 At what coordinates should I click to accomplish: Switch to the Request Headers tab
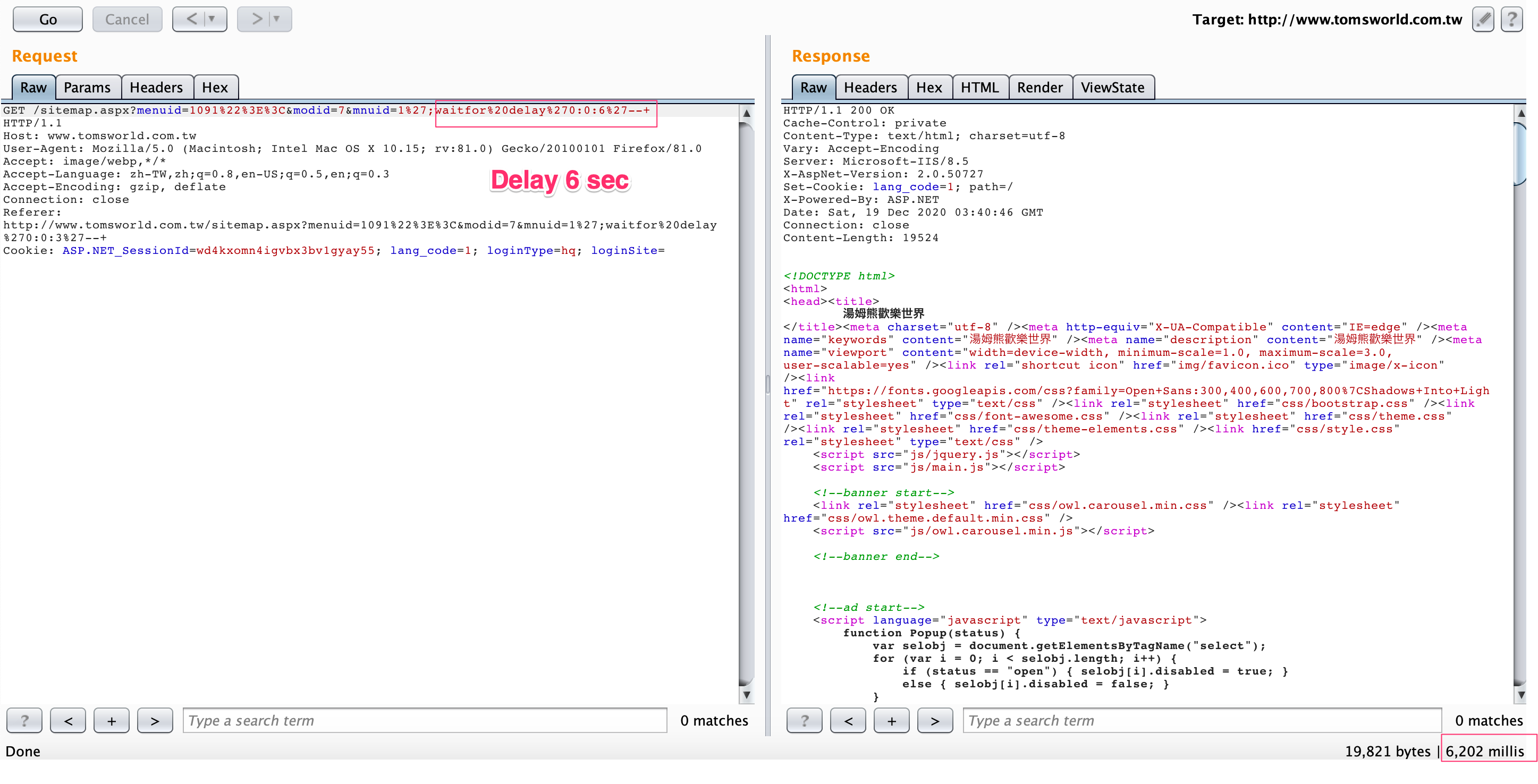156,87
